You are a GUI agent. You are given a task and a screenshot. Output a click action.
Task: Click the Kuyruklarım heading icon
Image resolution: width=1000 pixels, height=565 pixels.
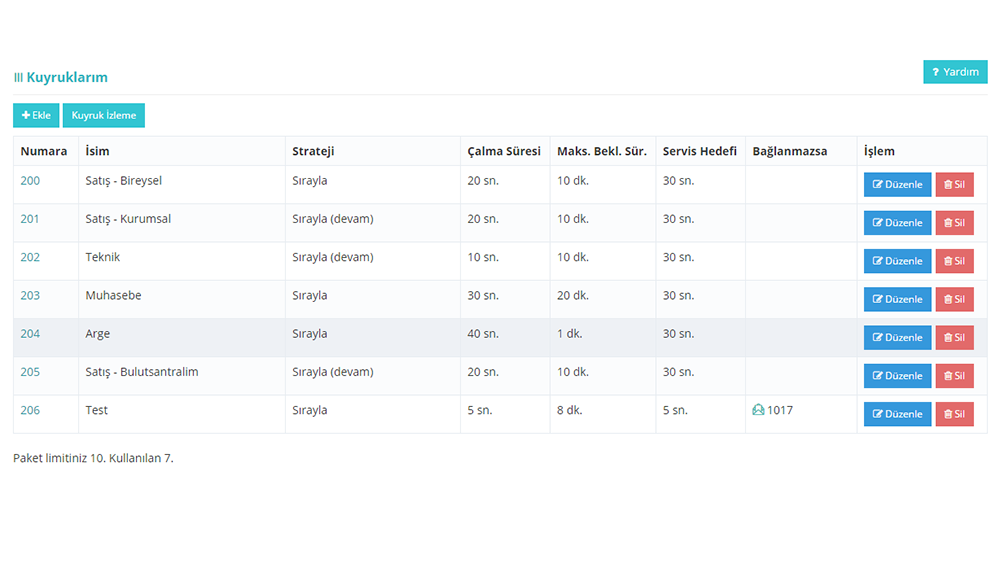pos(18,78)
